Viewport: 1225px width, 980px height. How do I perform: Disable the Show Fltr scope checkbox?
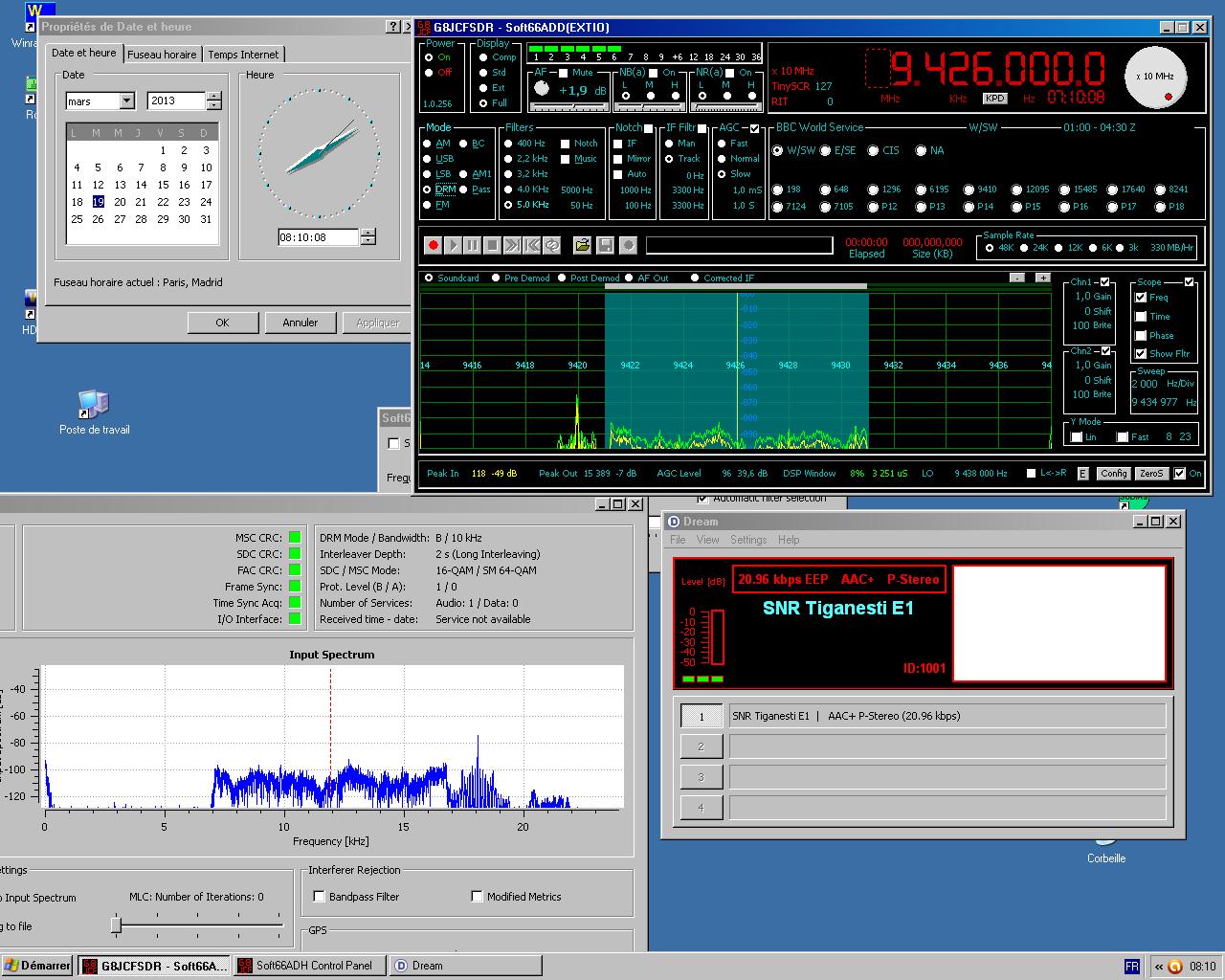coord(1141,354)
